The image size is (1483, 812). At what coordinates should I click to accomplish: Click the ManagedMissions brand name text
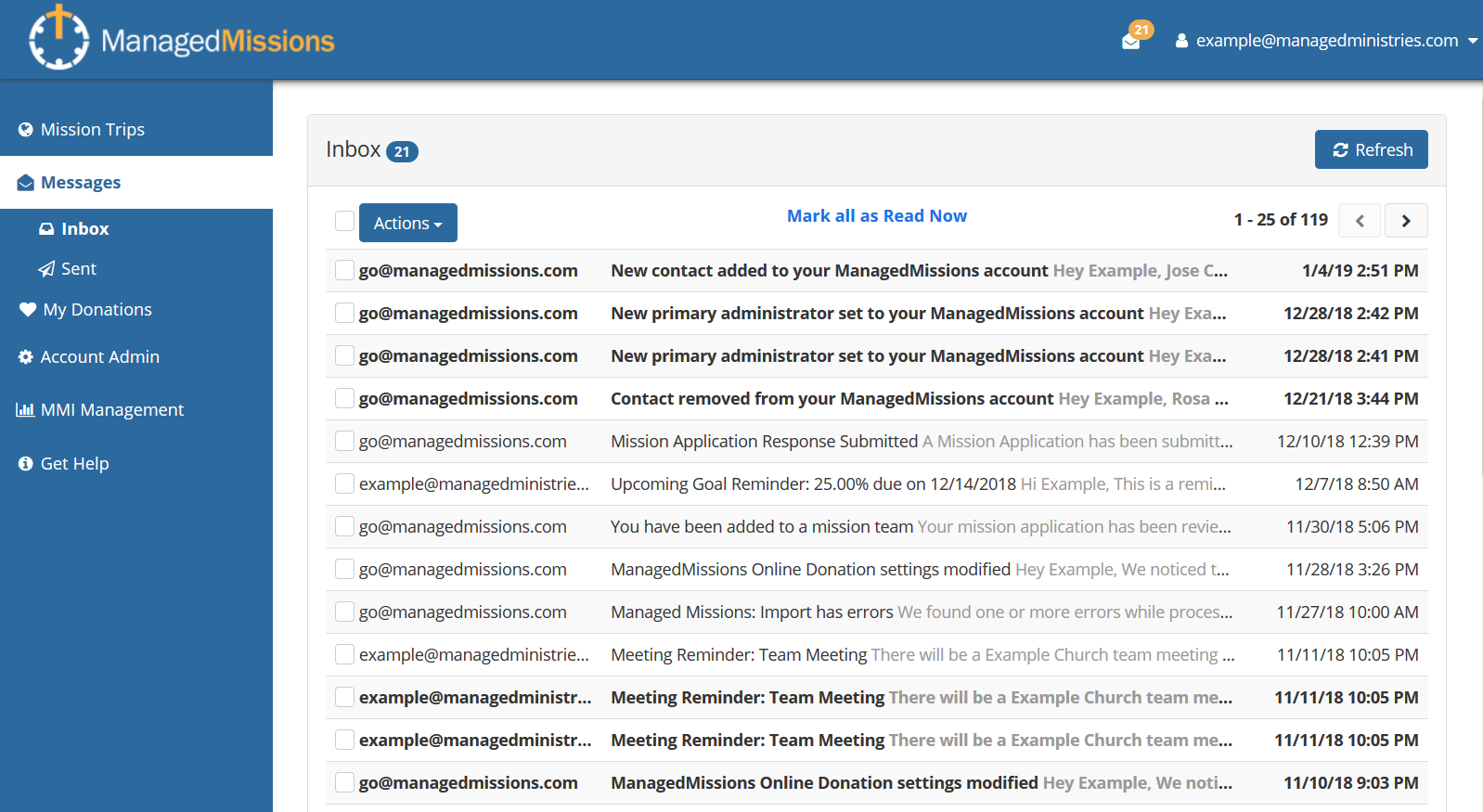tap(217, 41)
